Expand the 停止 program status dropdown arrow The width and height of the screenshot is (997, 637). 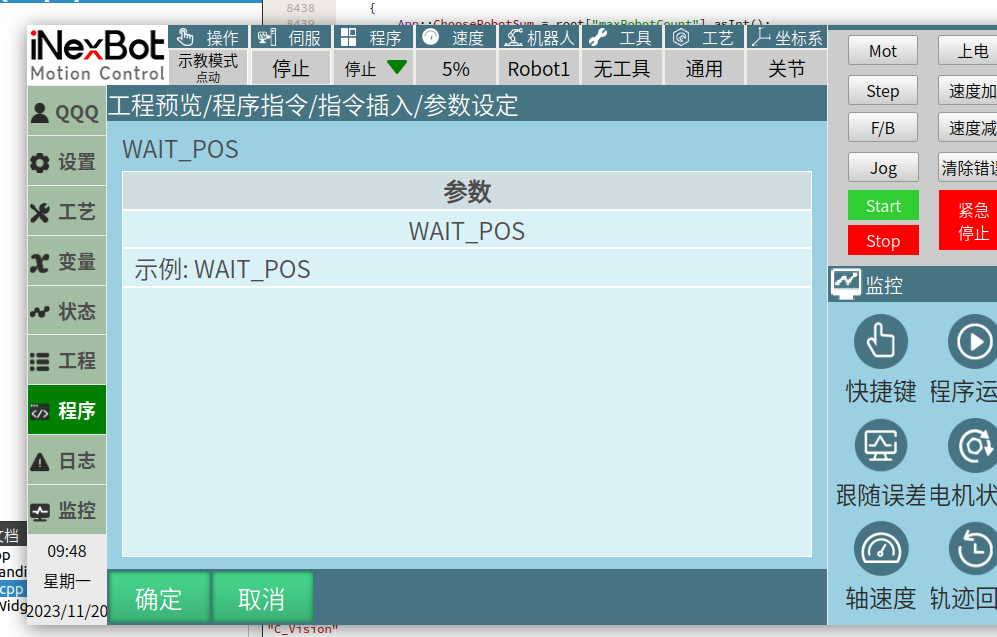point(397,68)
